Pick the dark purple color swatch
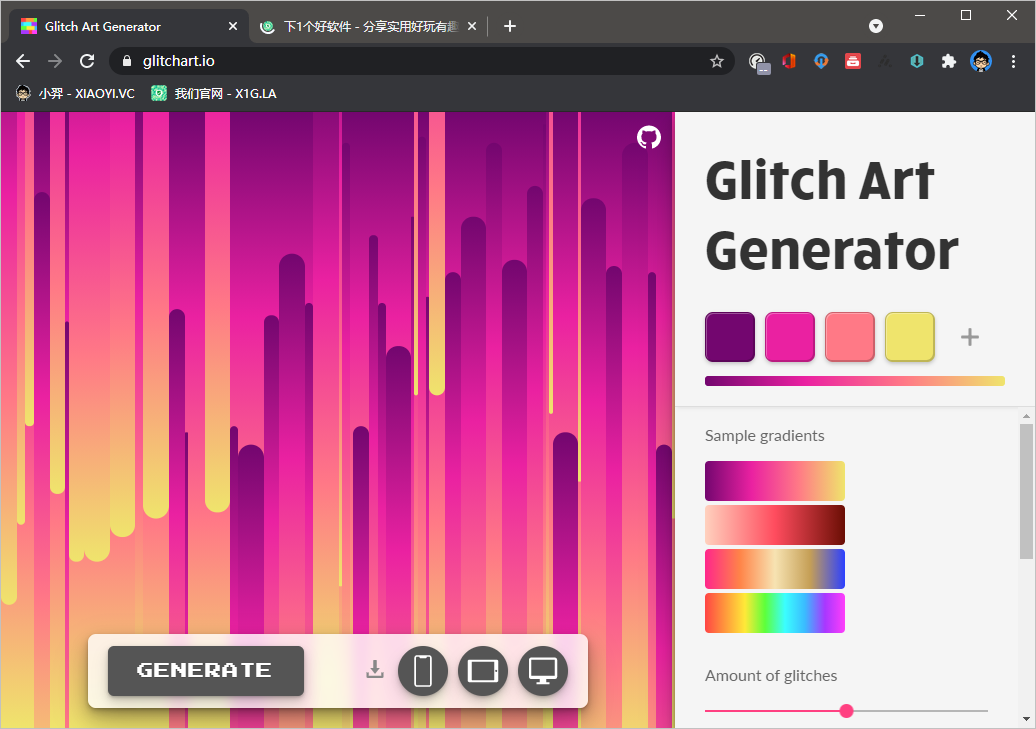 click(730, 337)
